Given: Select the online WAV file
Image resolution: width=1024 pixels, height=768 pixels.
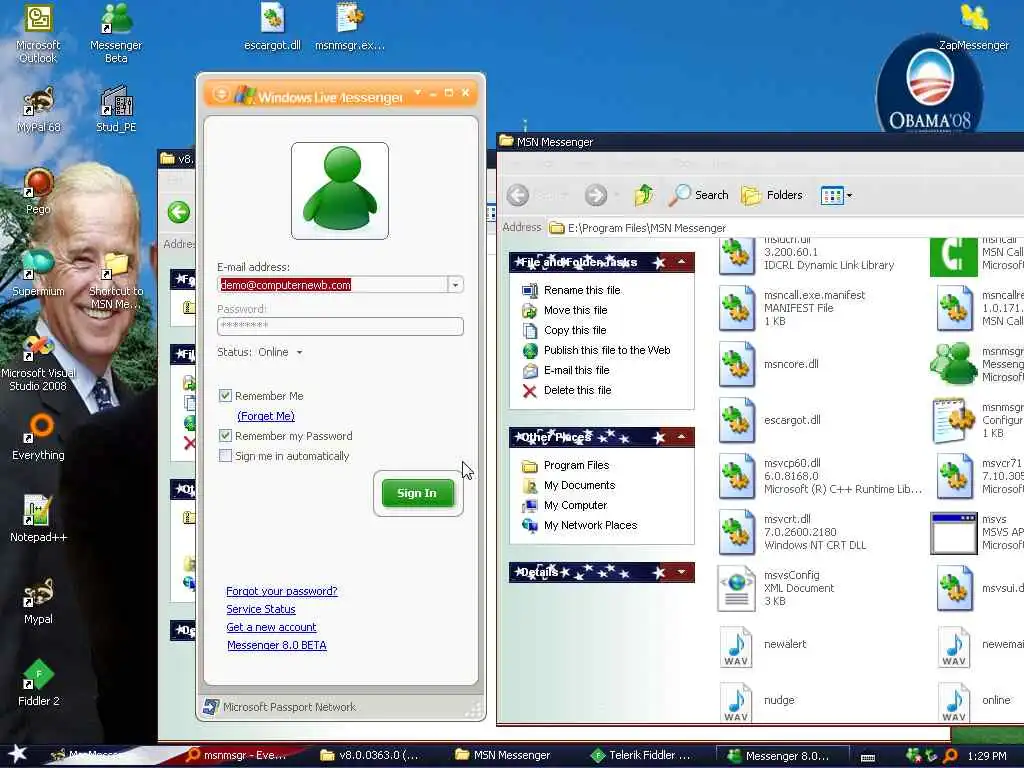Looking at the screenshot, I should (x=974, y=701).
